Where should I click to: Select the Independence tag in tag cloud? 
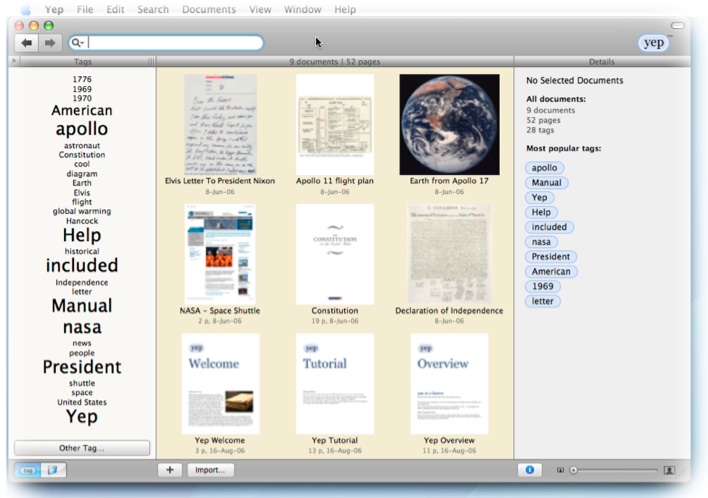[x=82, y=282]
